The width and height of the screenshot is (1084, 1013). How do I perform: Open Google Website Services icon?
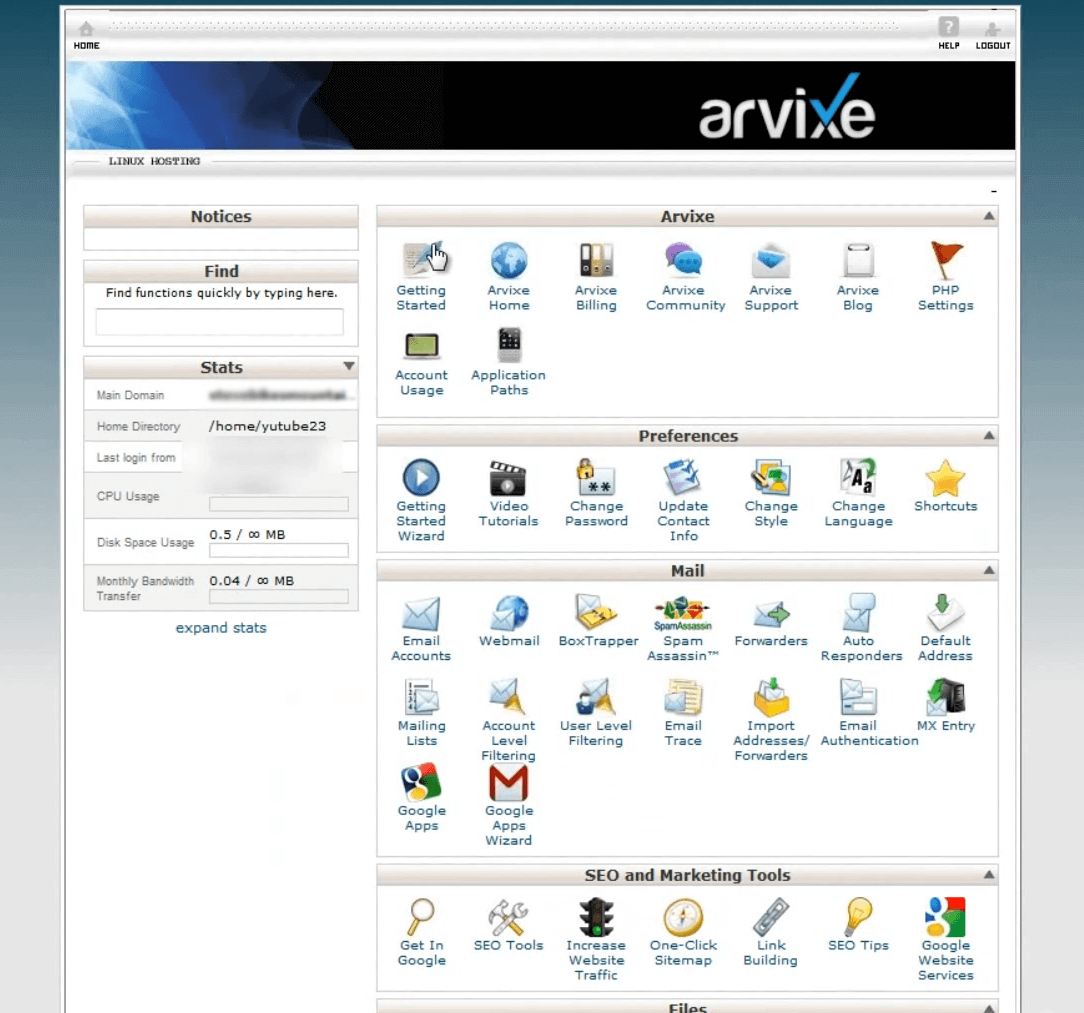(945, 917)
